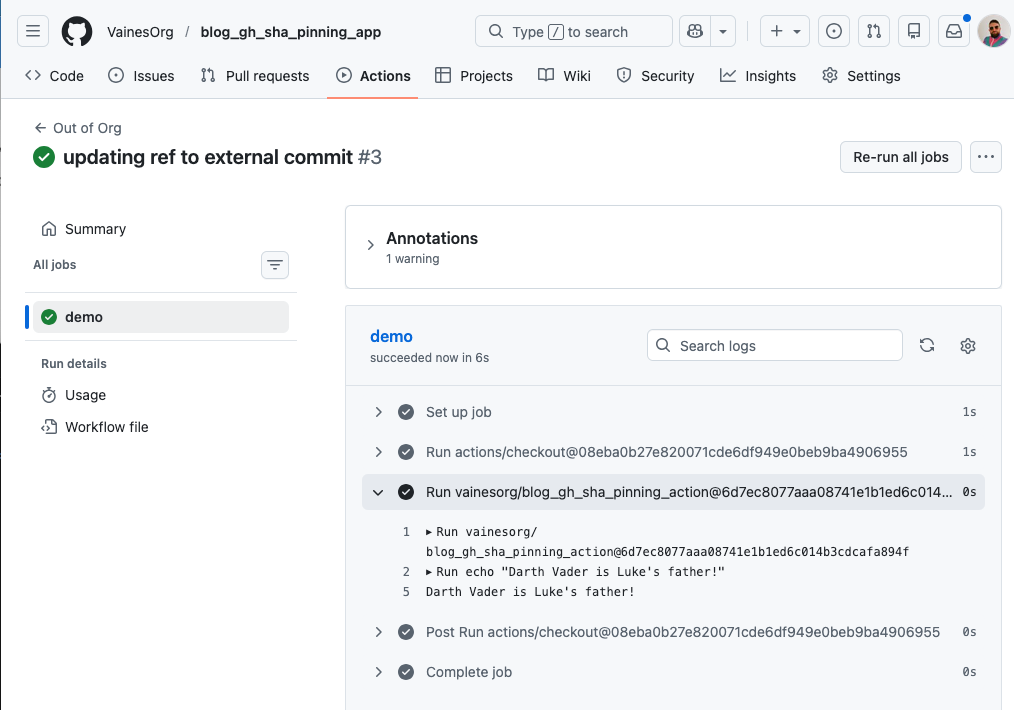Open the log settings gear

click(x=967, y=345)
